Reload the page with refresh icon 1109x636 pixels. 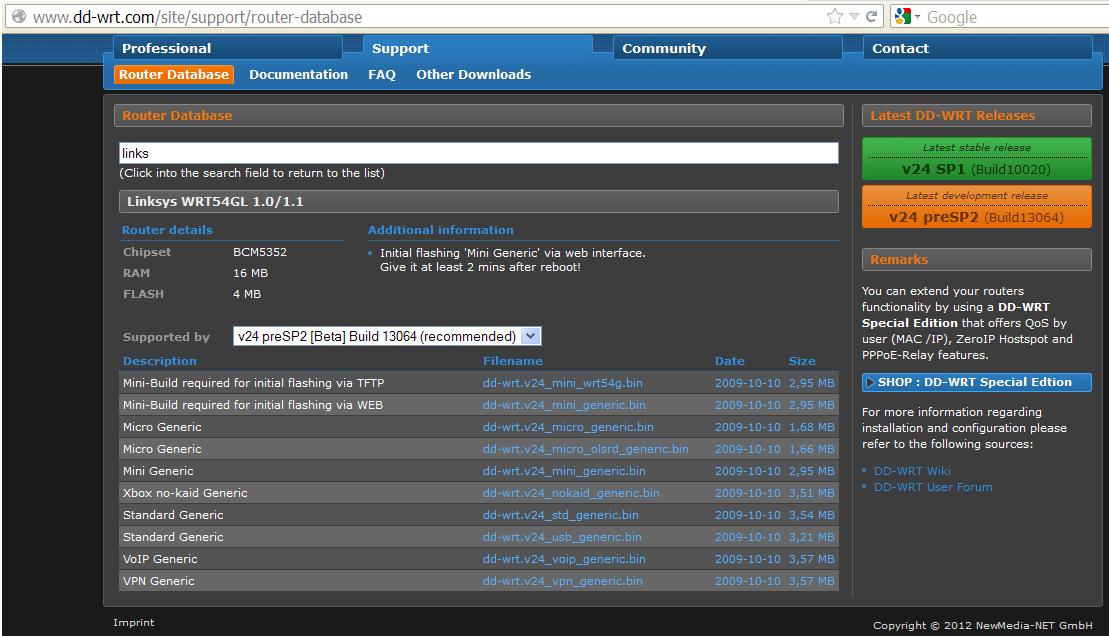[871, 16]
